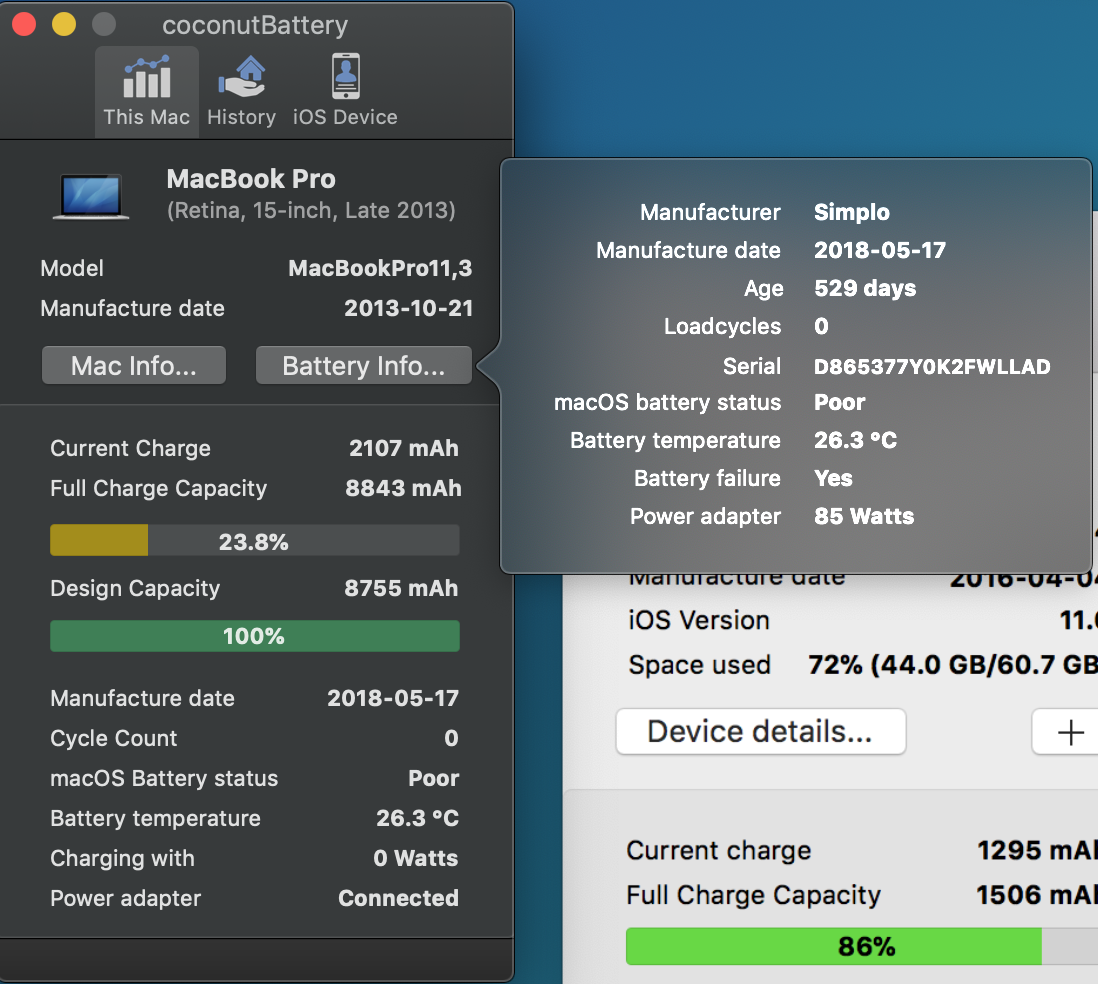1098x984 pixels.
Task: Click the 2107 mAh current charge value
Action: (x=404, y=448)
